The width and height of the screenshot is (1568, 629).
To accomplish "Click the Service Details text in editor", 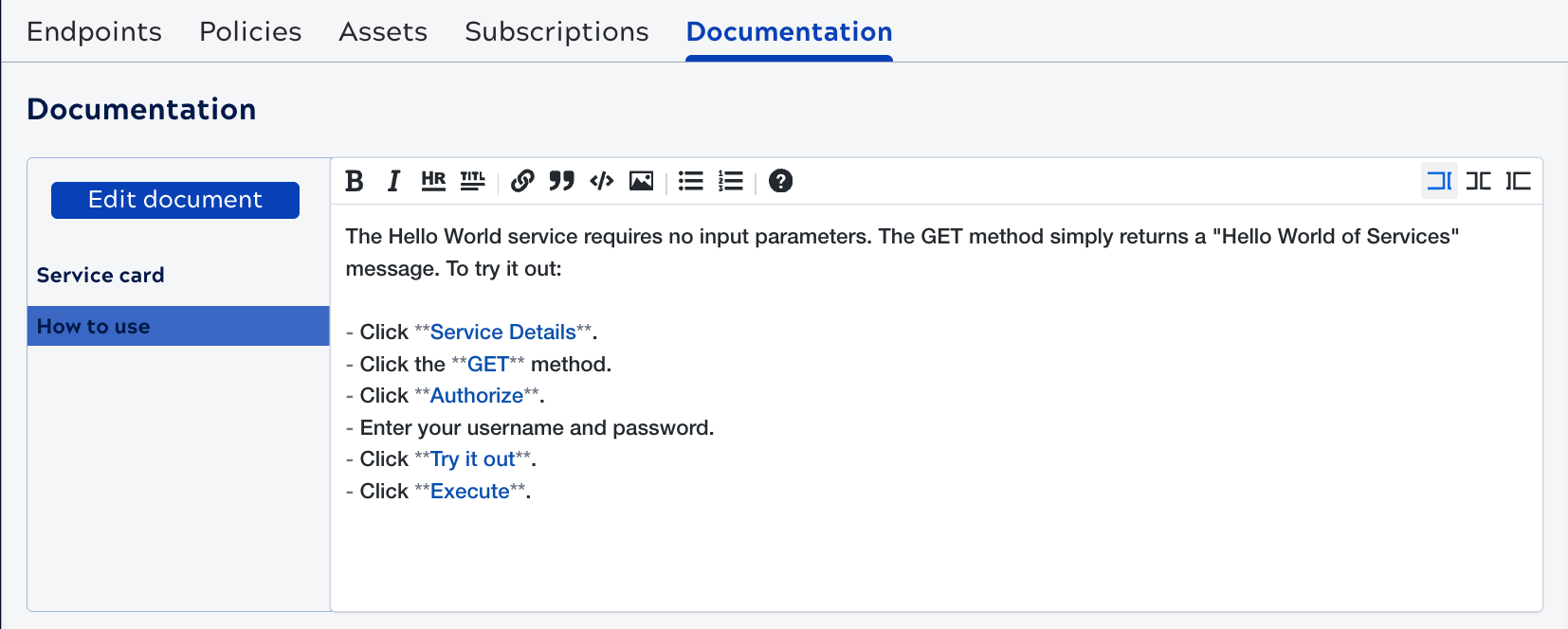I will coord(502,332).
